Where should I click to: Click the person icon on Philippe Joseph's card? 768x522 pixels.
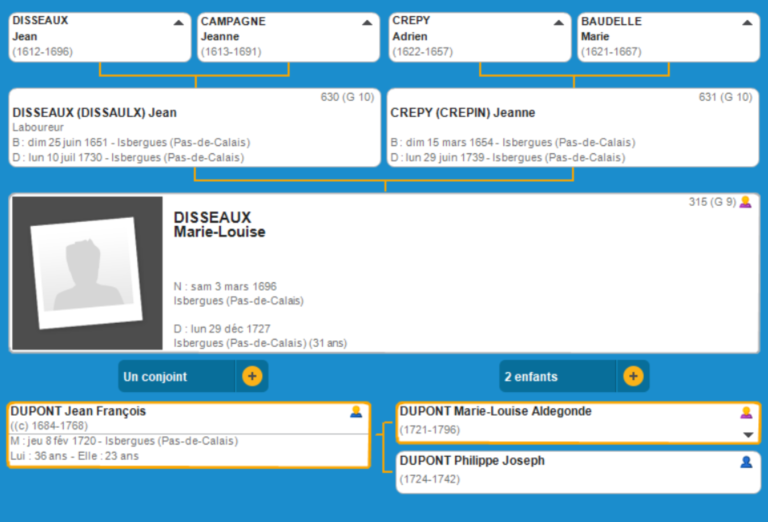click(746, 462)
